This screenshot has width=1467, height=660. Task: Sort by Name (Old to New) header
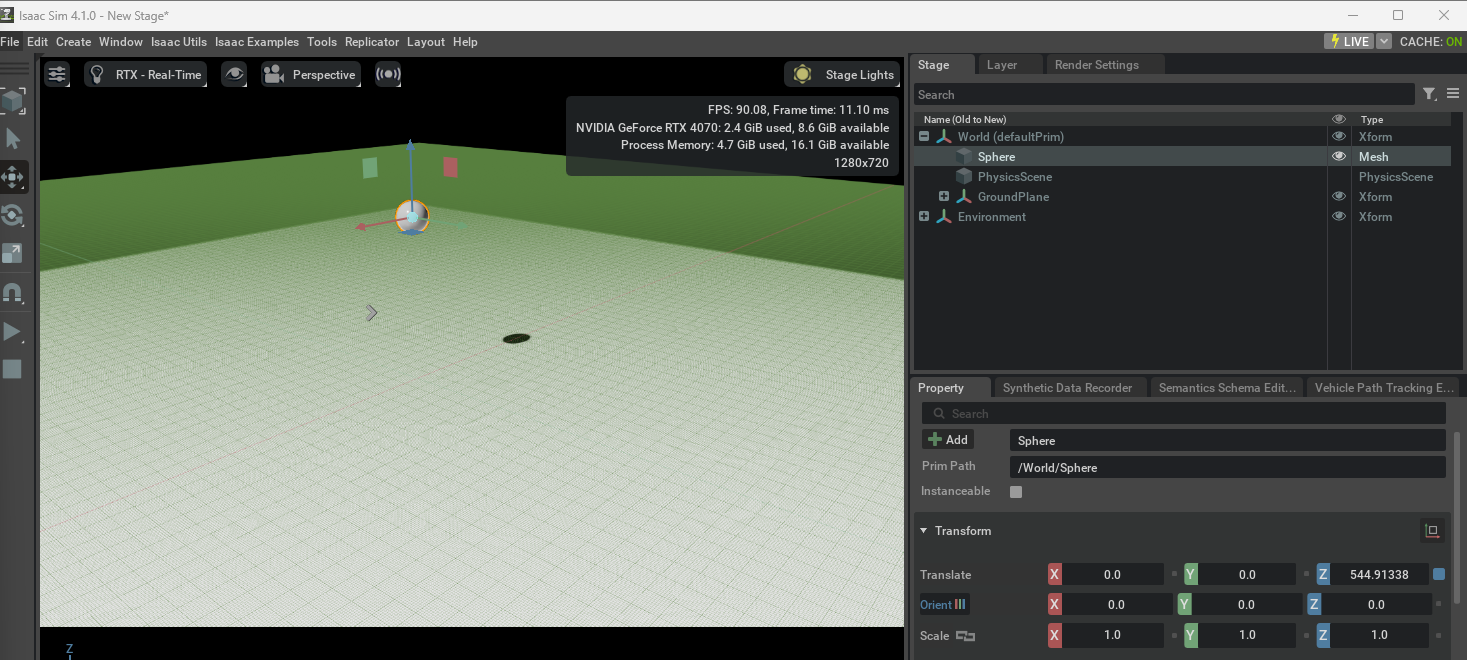click(x=965, y=119)
